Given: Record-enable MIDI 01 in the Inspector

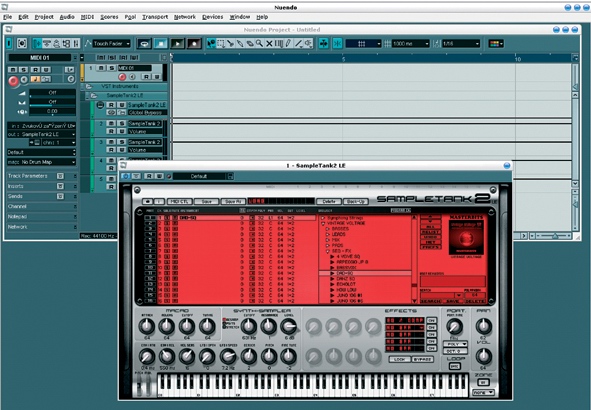Looking at the screenshot, I should pyautogui.click(x=13, y=80).
